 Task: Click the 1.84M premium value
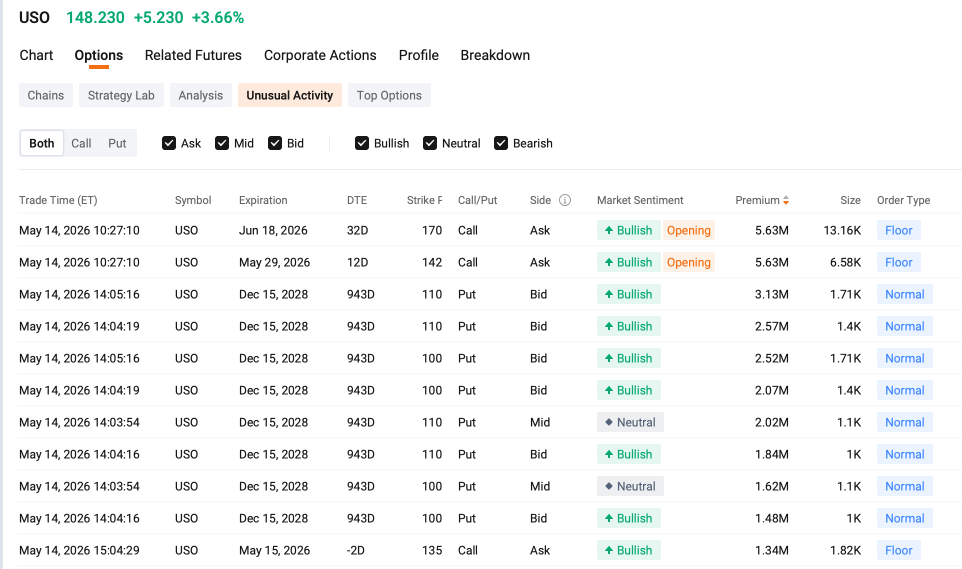coord(772,454)
